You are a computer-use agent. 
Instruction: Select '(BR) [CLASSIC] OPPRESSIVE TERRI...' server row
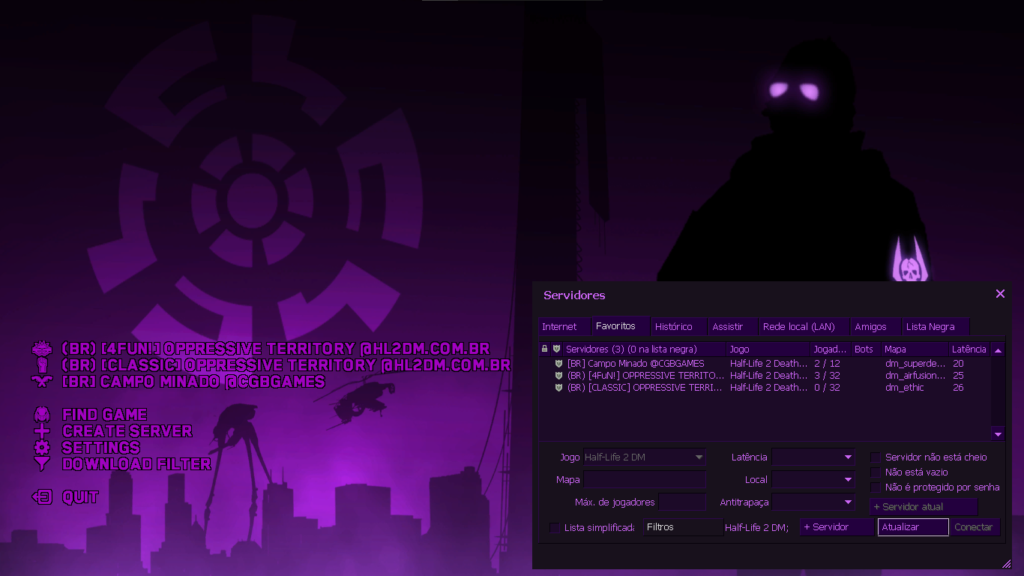[x=764, y=388]
